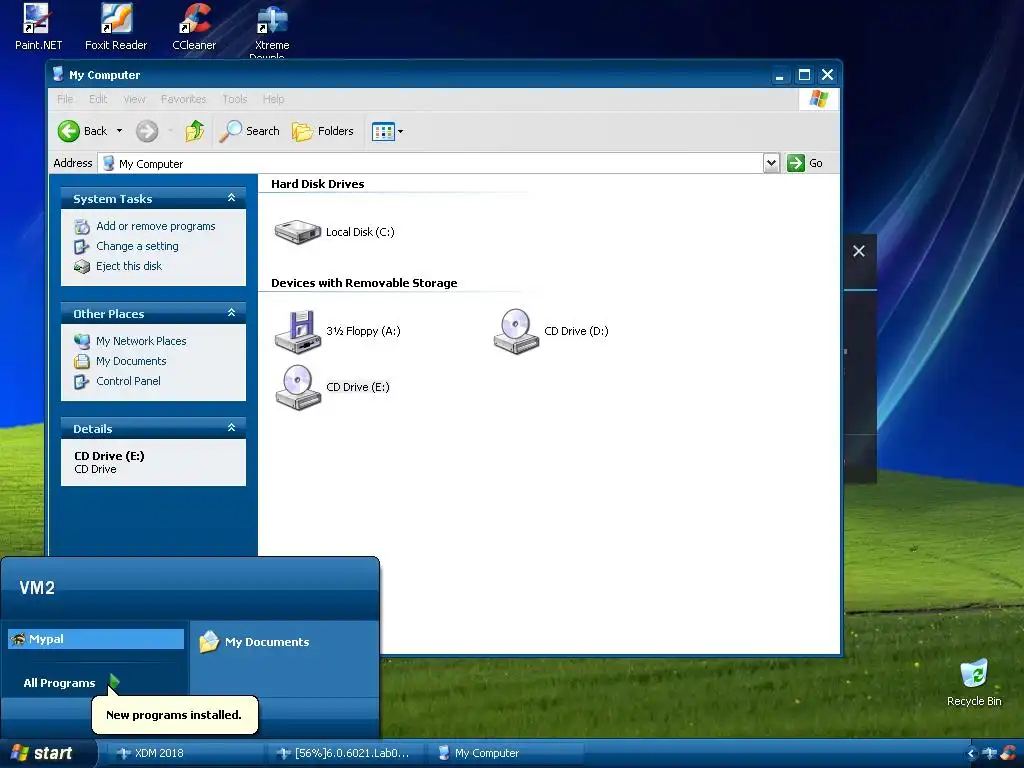Go up one folder level

click(194, 131)
